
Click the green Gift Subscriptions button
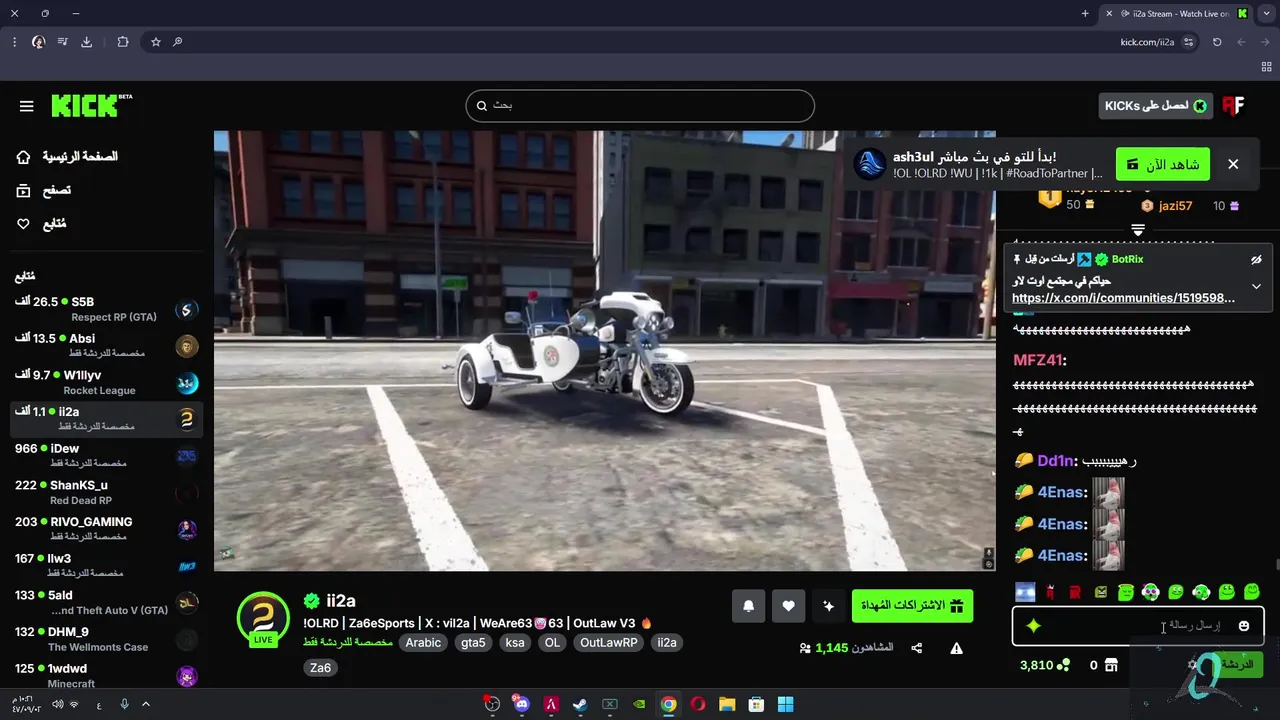pos(912,606)
